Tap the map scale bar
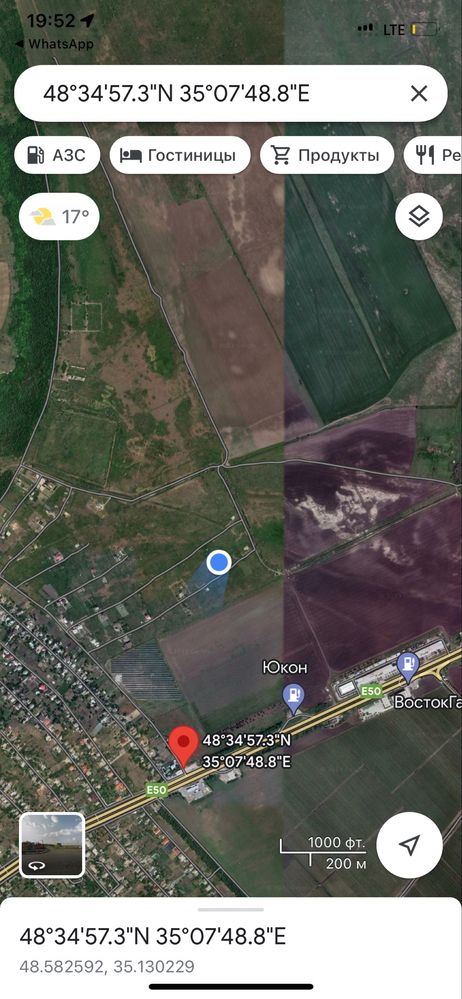This screenshot has height=999, width=462. tap(324, 853)
